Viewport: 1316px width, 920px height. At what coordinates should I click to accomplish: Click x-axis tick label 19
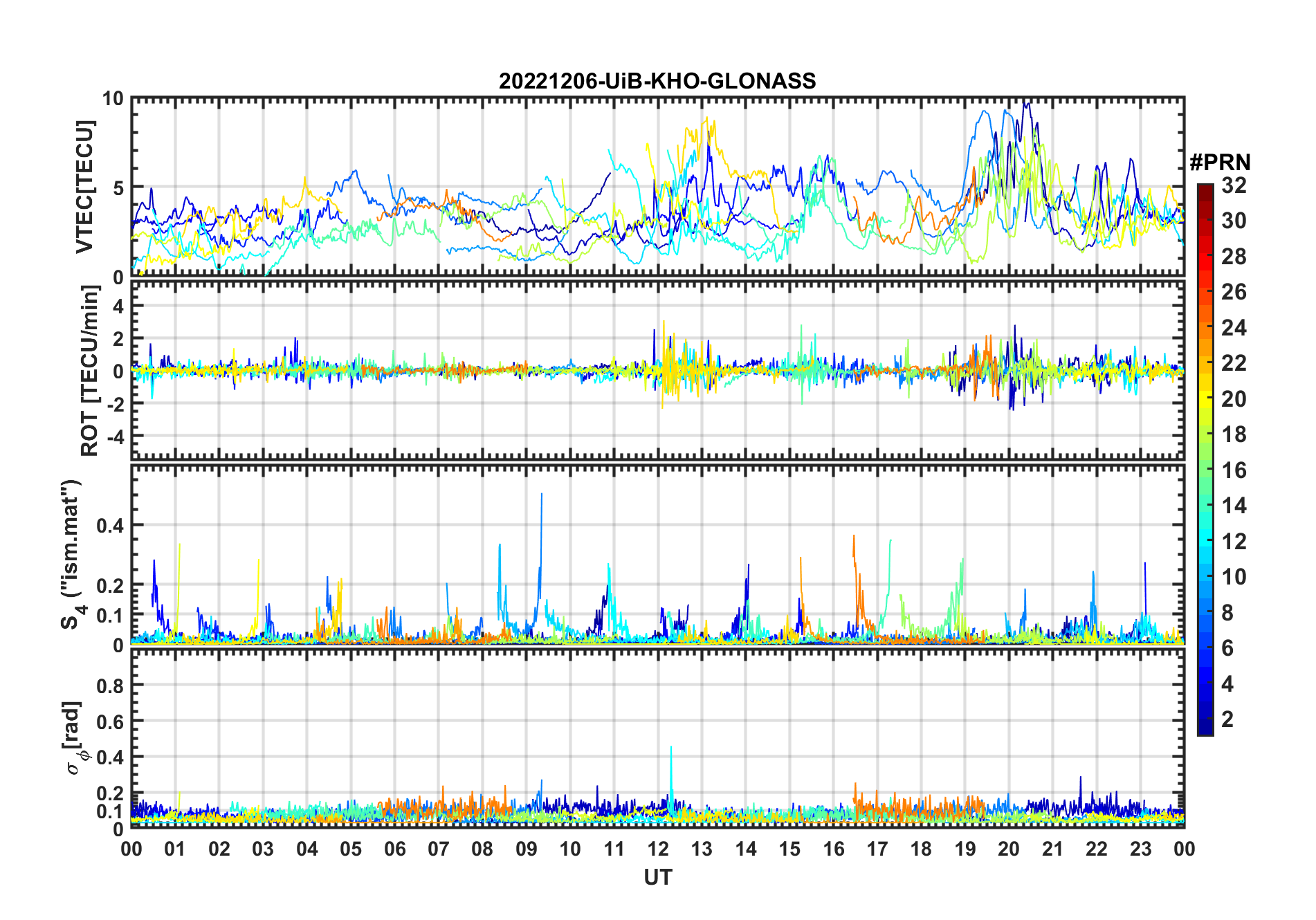965,849
